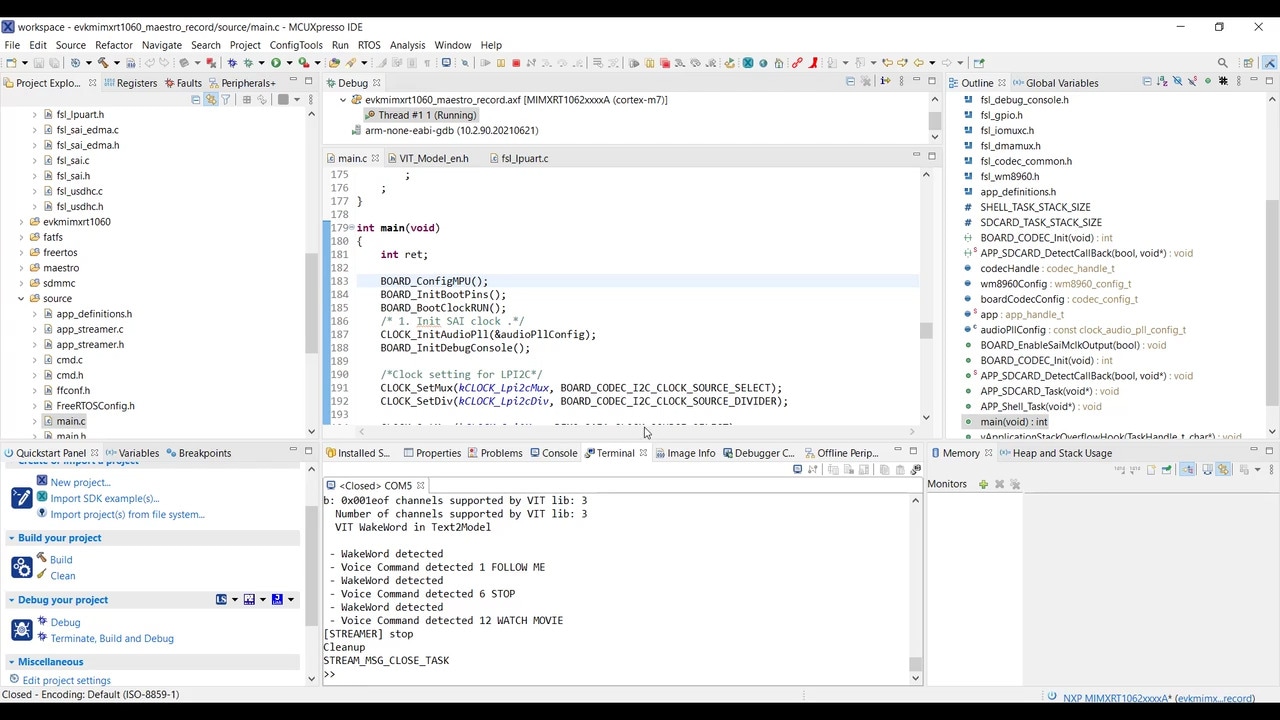
Task: Expand the freertos folder in project tree
Action: [x=21, y=252]
